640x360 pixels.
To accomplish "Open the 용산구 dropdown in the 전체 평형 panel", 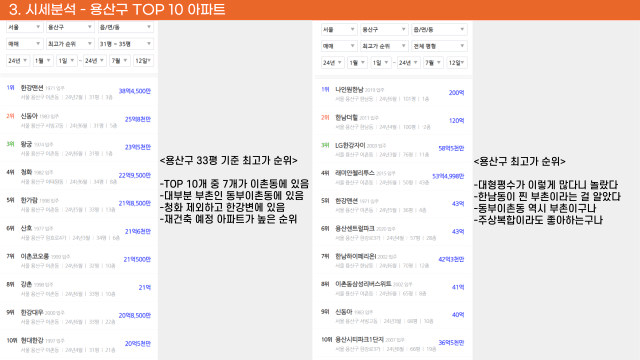I will point(384,29).
